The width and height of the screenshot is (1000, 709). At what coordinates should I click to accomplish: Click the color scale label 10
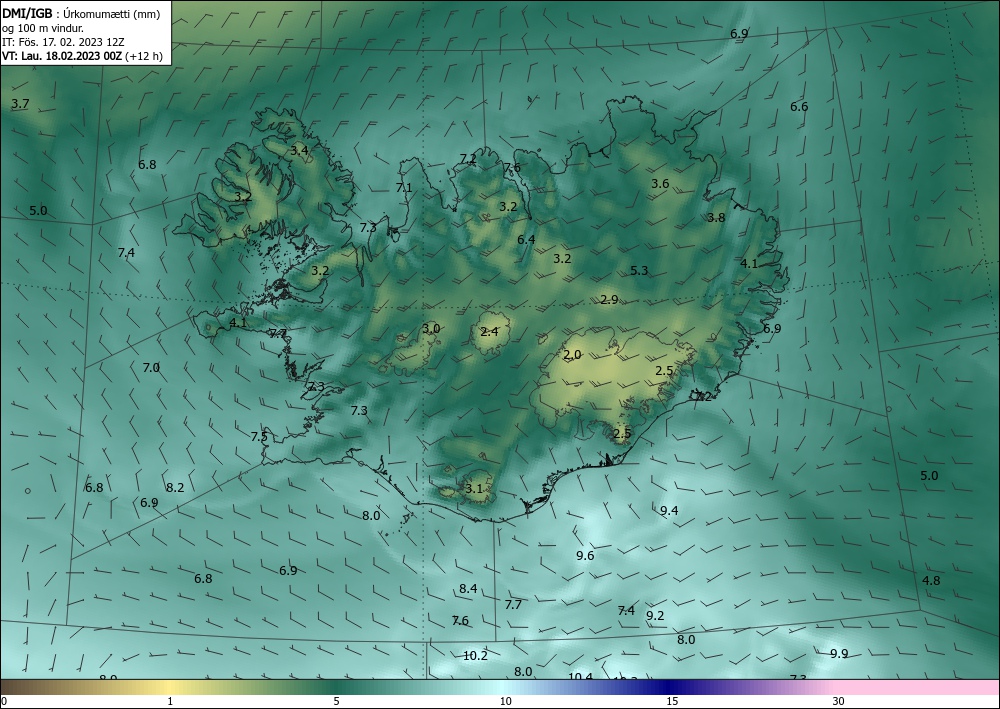pos(505,701)
